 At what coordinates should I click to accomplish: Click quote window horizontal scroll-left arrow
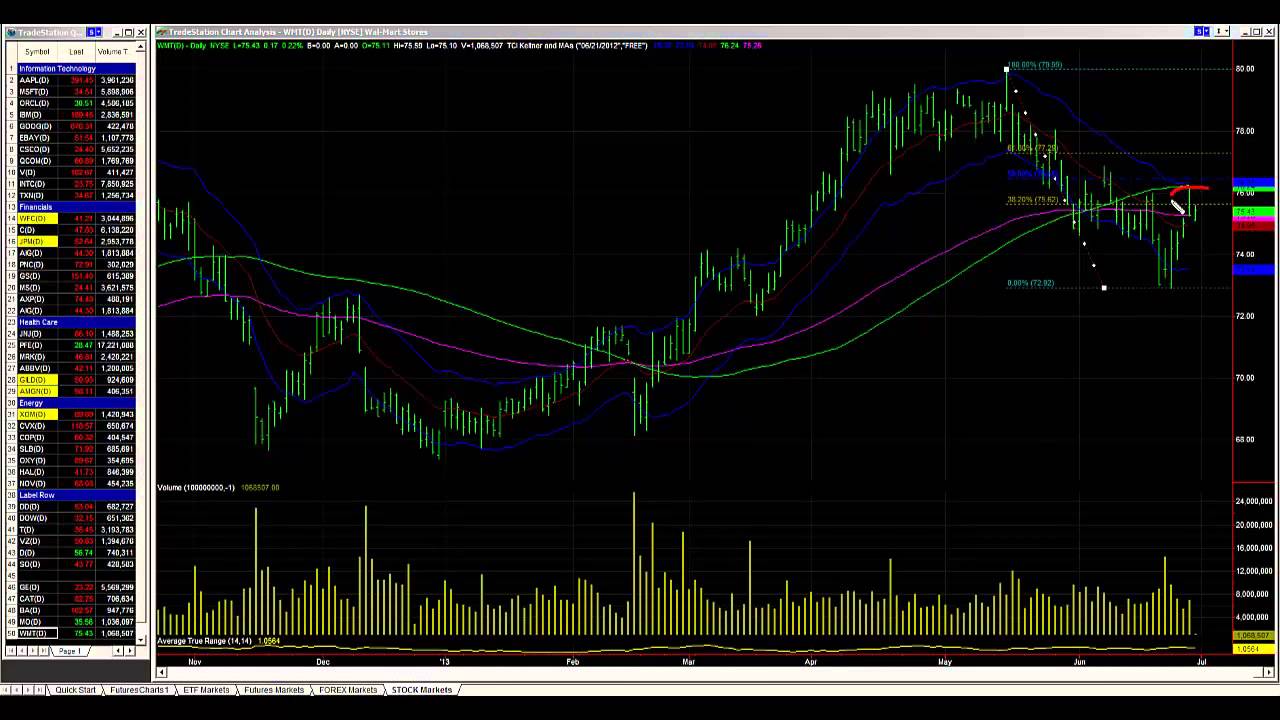coord(118,651)
